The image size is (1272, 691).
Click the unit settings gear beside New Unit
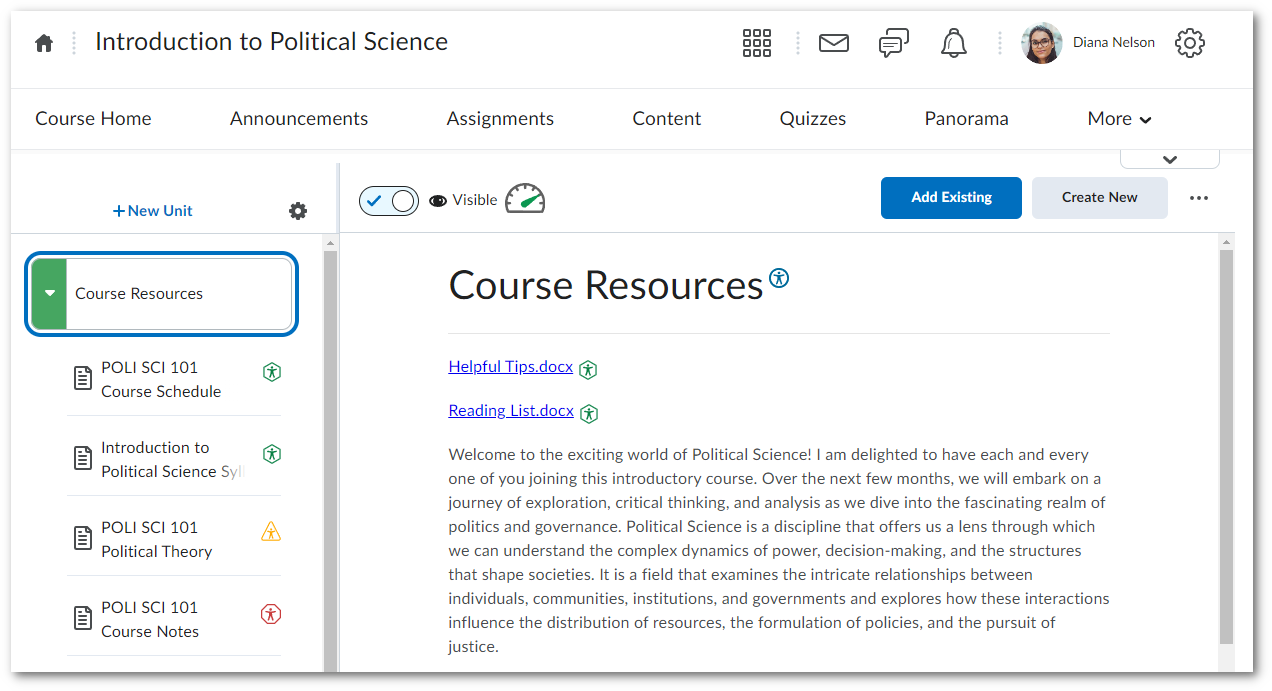pyautogui.click(x=298, y=211)
